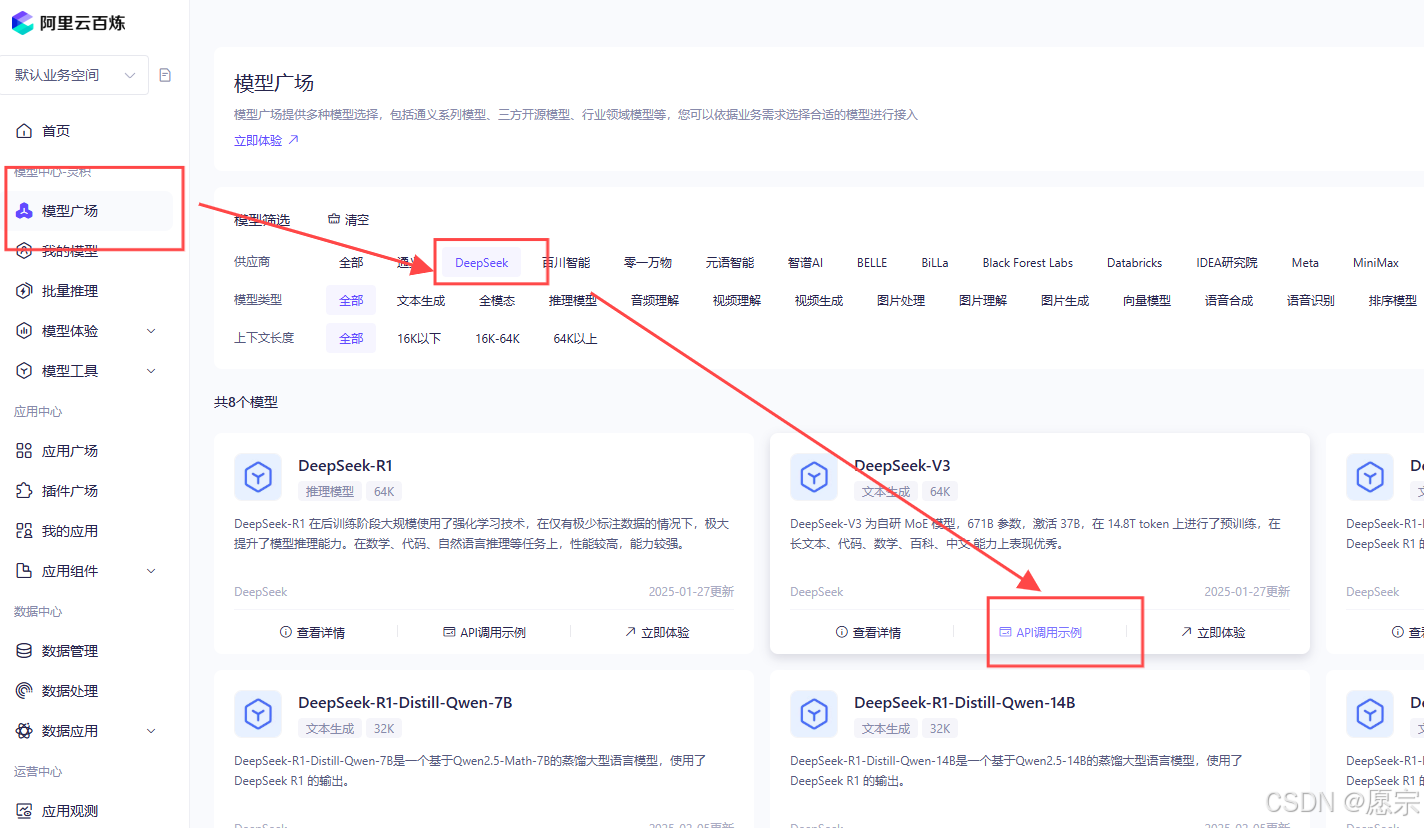The image size is (1424, 828).
Task: Click the 数据管理 database icon
Action: coord(25,651)
